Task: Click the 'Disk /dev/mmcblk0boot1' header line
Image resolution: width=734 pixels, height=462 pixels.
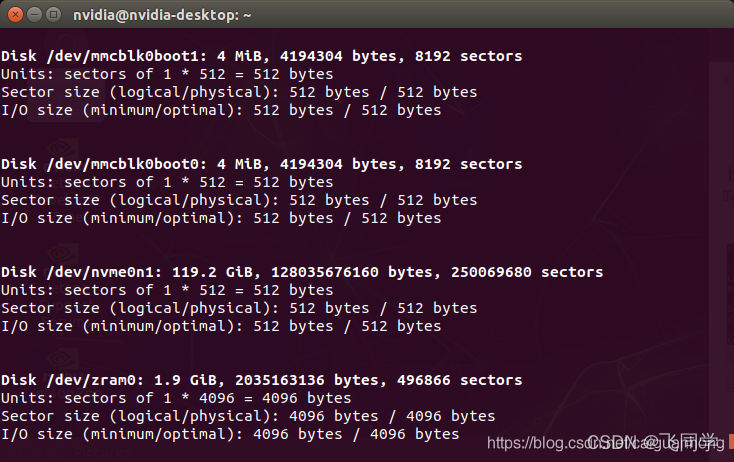Action: (262, 56)
